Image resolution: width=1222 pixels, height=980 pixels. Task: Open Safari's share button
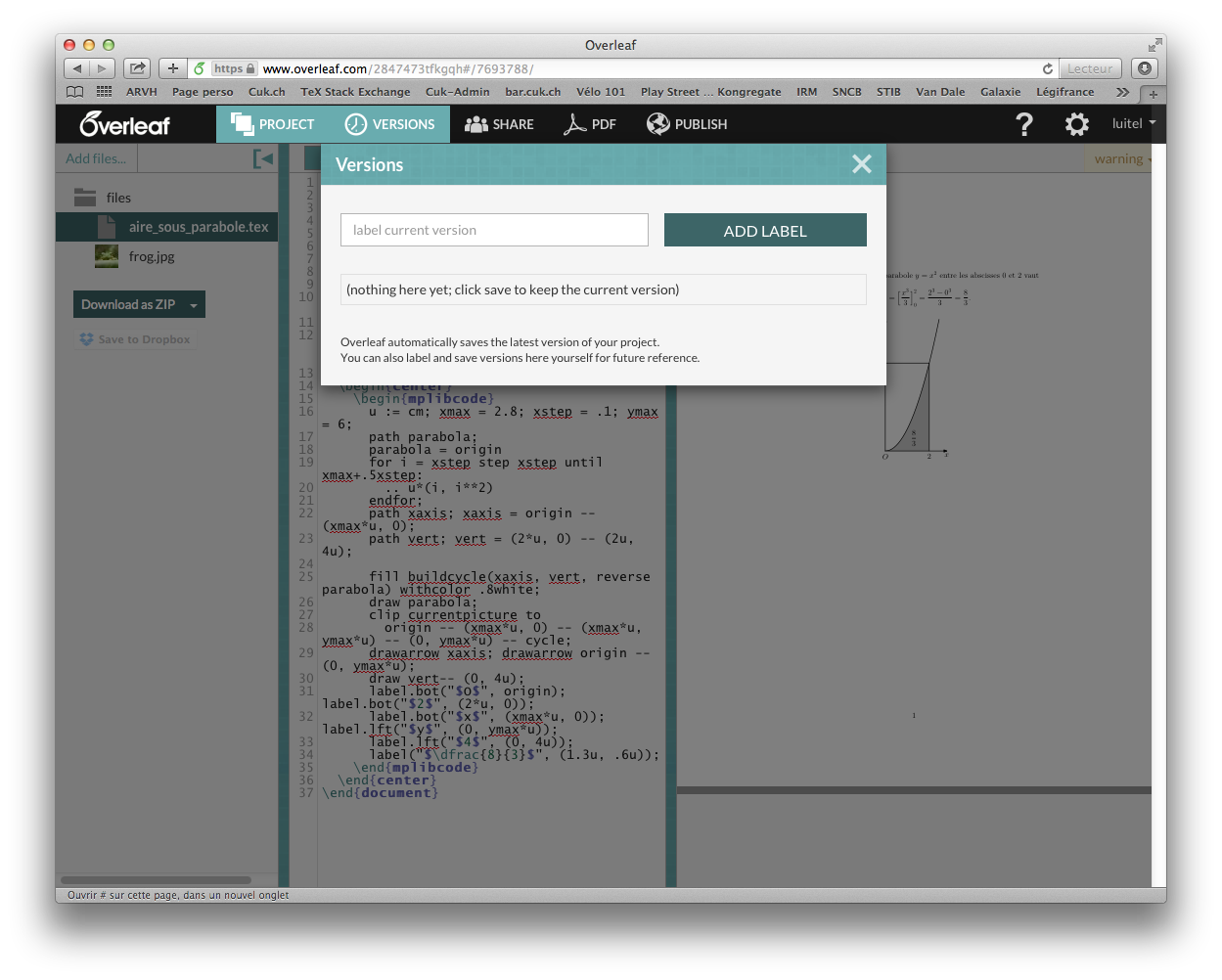[x=137, y=68]
